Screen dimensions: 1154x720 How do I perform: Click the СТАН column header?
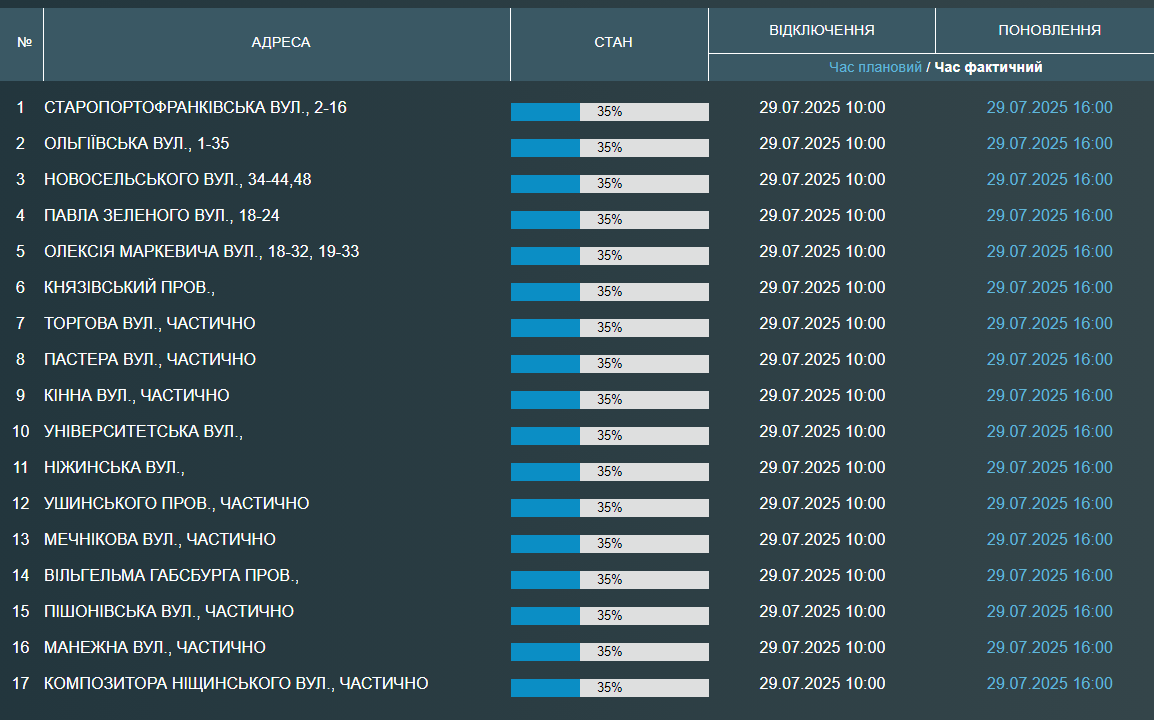[612, 42]
